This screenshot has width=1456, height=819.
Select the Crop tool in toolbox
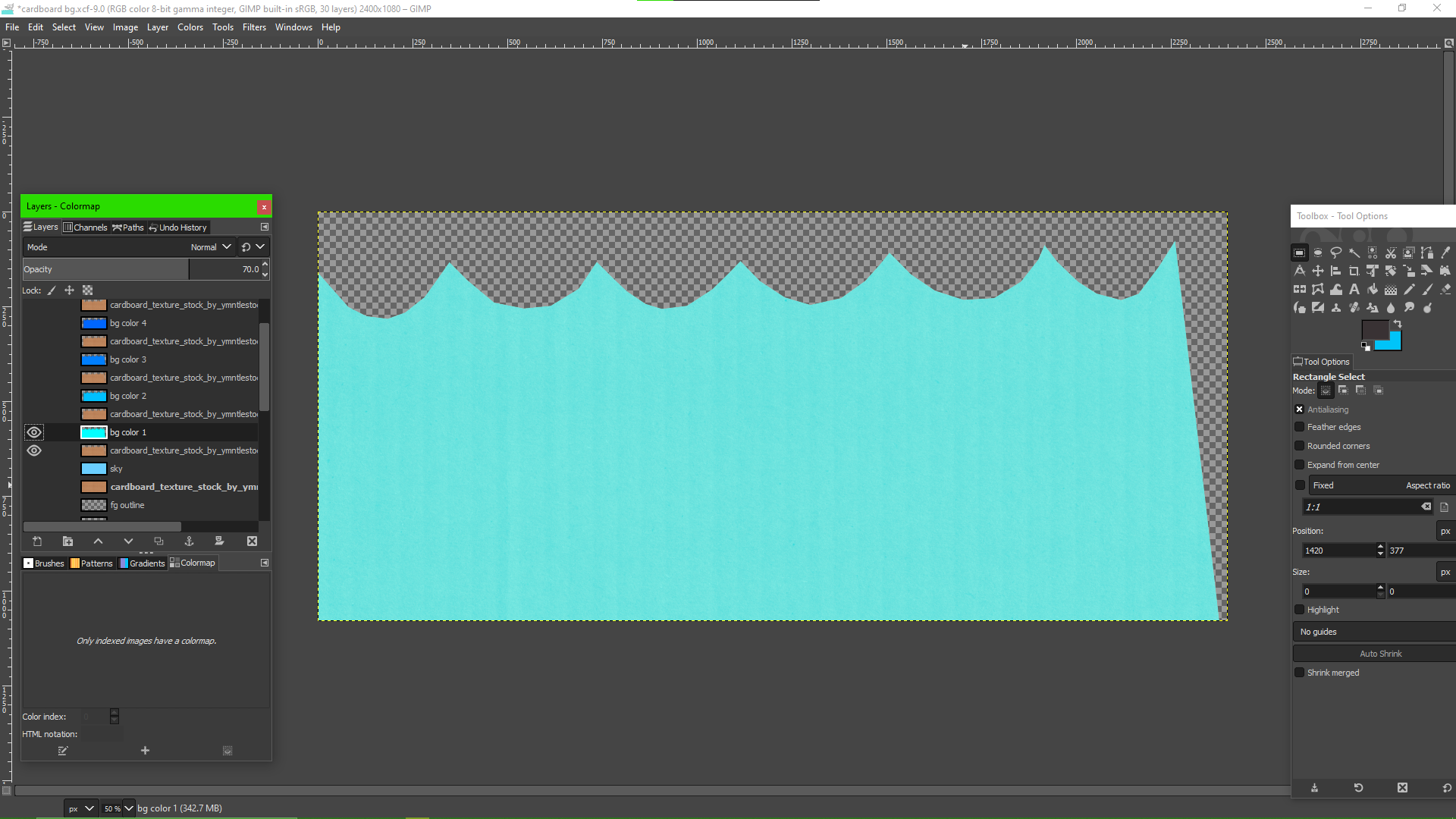point(1354,271)
